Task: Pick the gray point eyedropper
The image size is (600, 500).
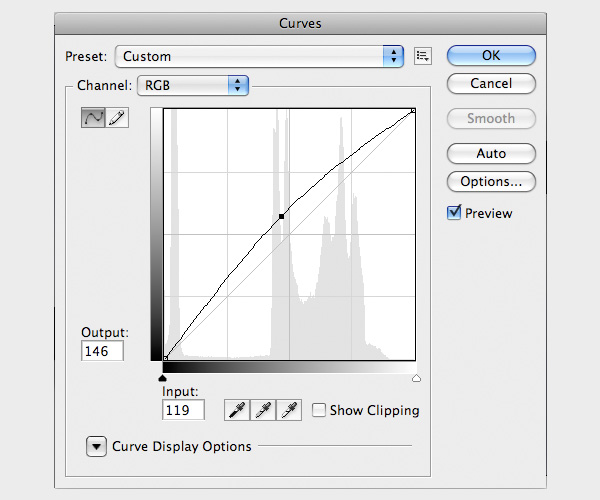Action: (263, 409)
